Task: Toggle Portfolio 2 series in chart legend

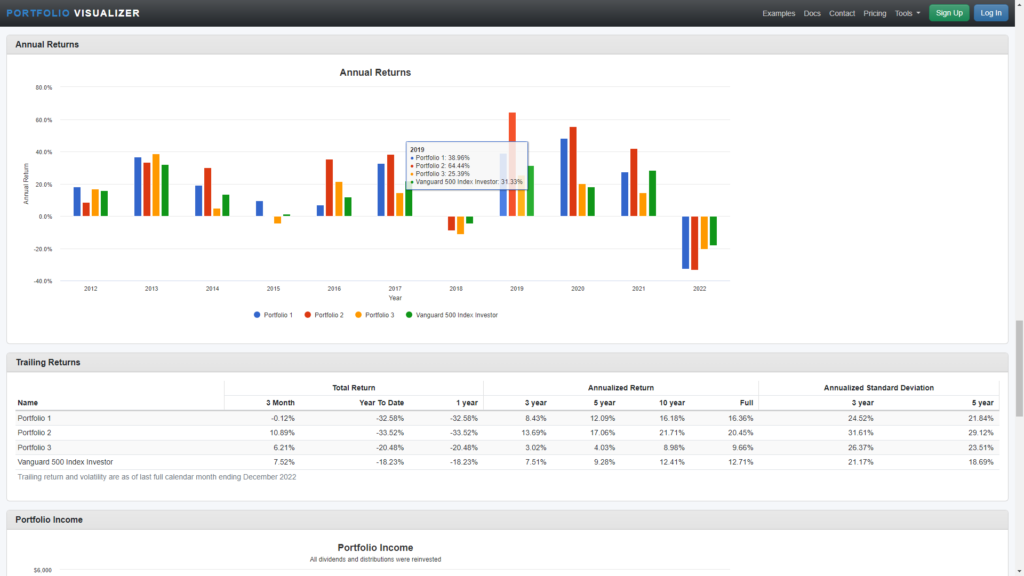Action: [x=328, y=315]
